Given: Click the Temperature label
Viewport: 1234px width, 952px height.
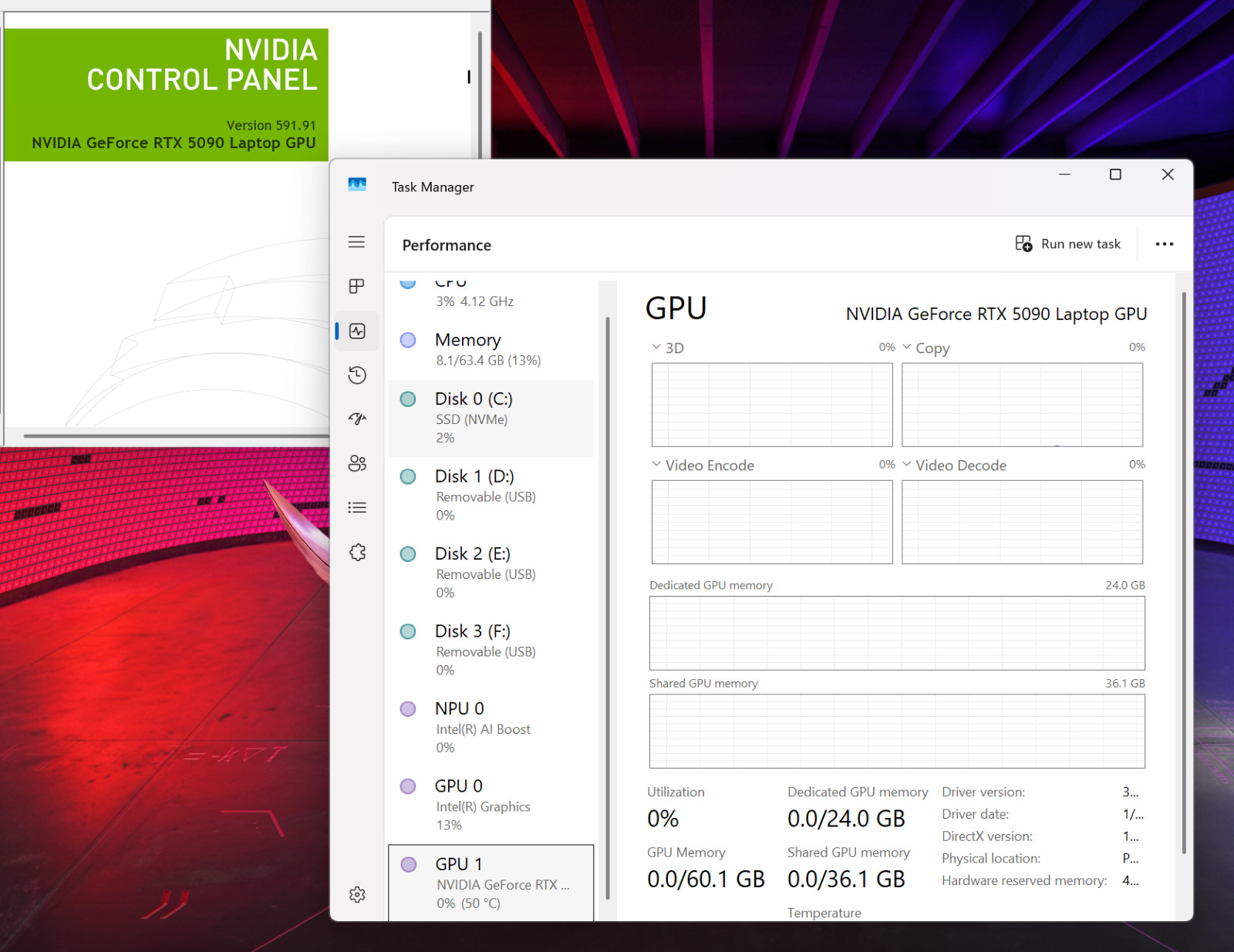Looking at the screenshot, I should 824,913.
